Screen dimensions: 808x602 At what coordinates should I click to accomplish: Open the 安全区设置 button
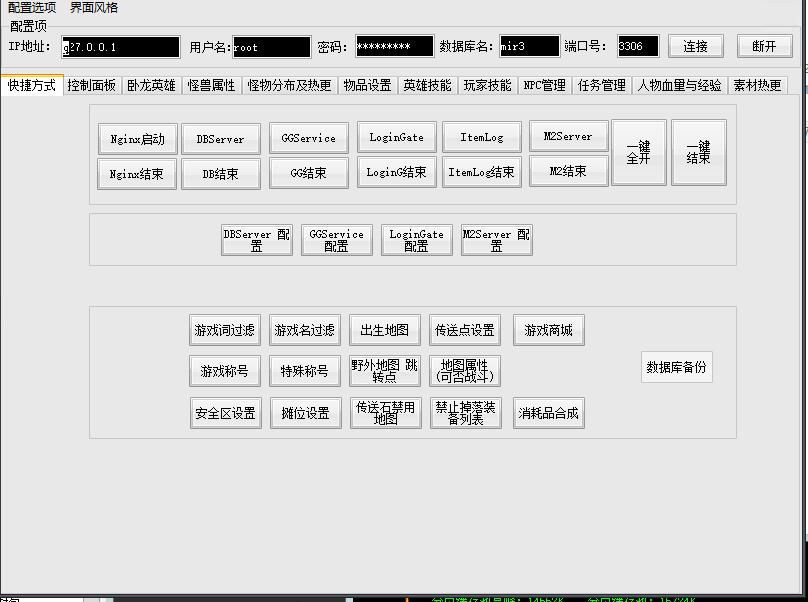(225, 413)
